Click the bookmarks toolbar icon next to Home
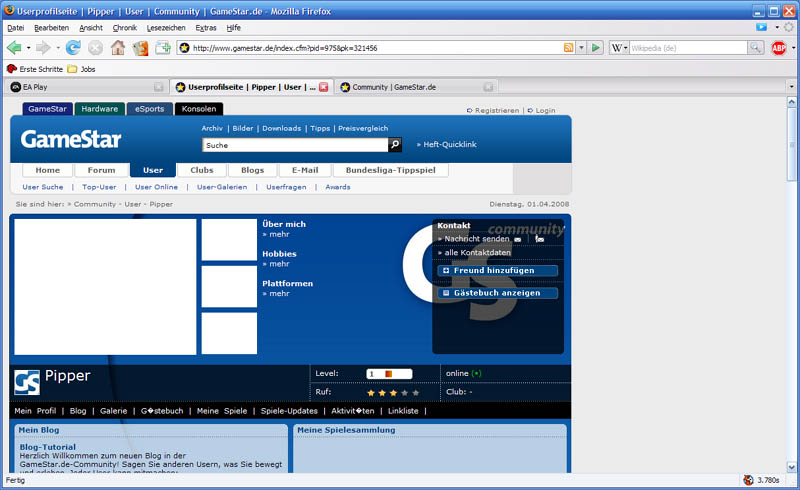 (140, 48)
